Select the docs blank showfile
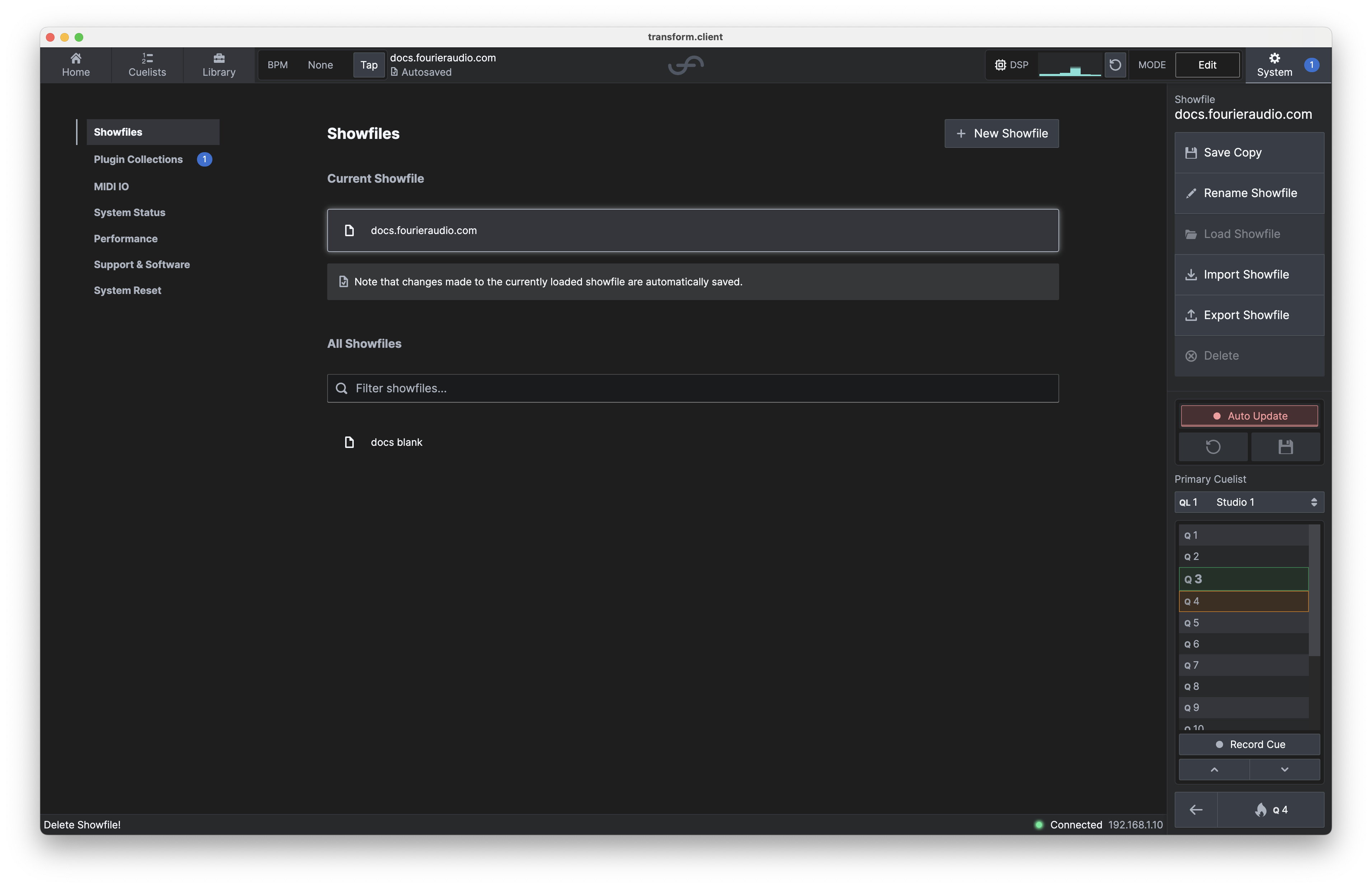 coord(692,442)
